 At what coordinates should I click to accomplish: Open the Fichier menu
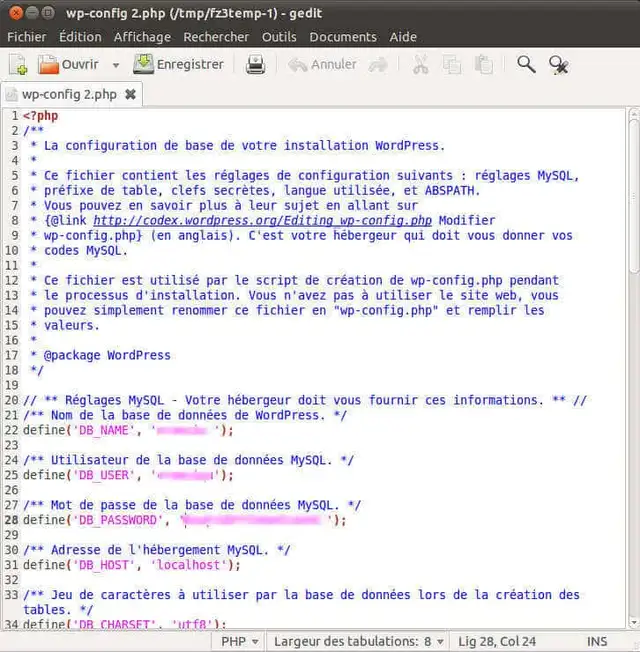27,37
